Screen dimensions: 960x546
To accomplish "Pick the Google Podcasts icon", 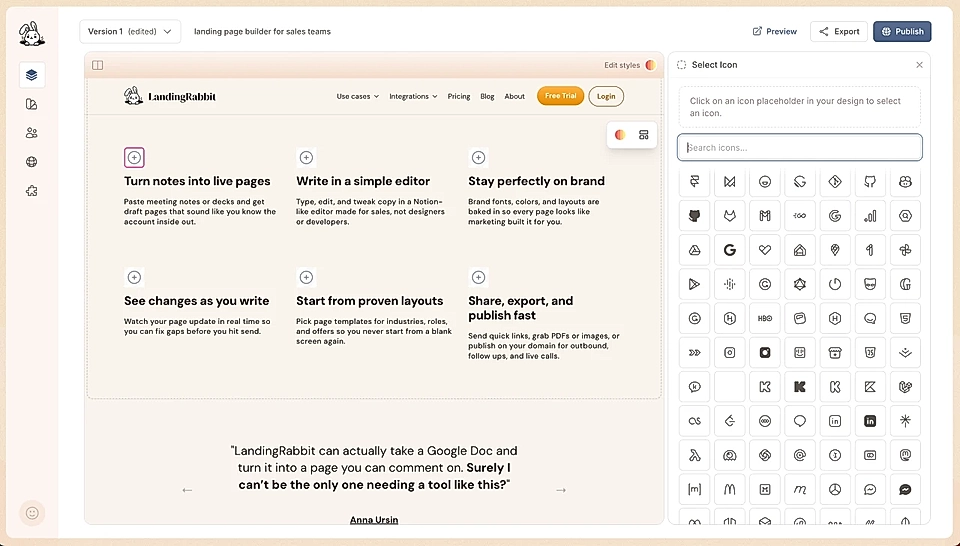I will coord(730,285).
